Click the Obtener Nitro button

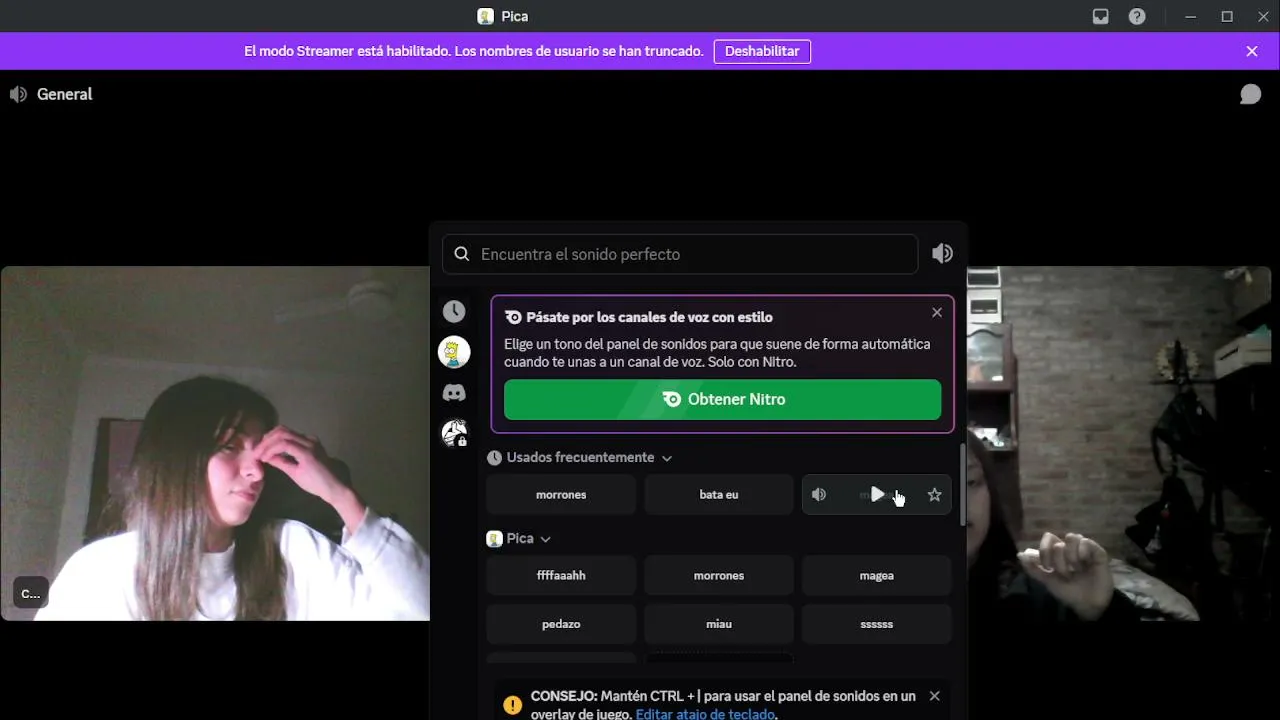click(x=722, y=399)
